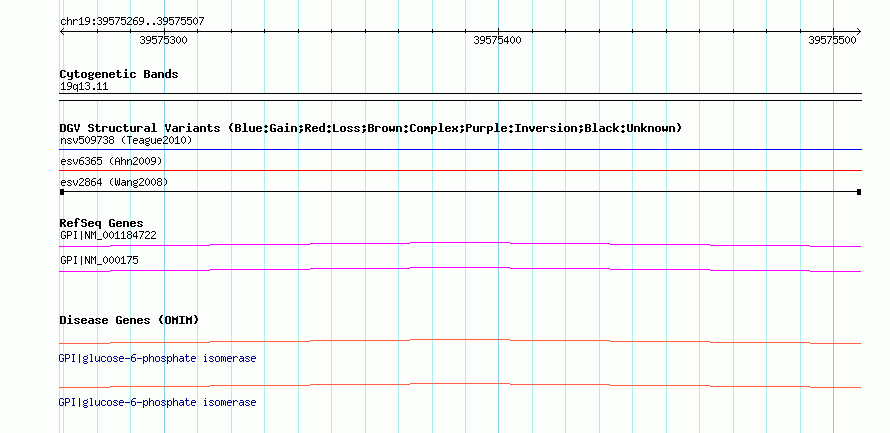Click ruler position label 39575300

pyautogui.click(x=163, y=40)
